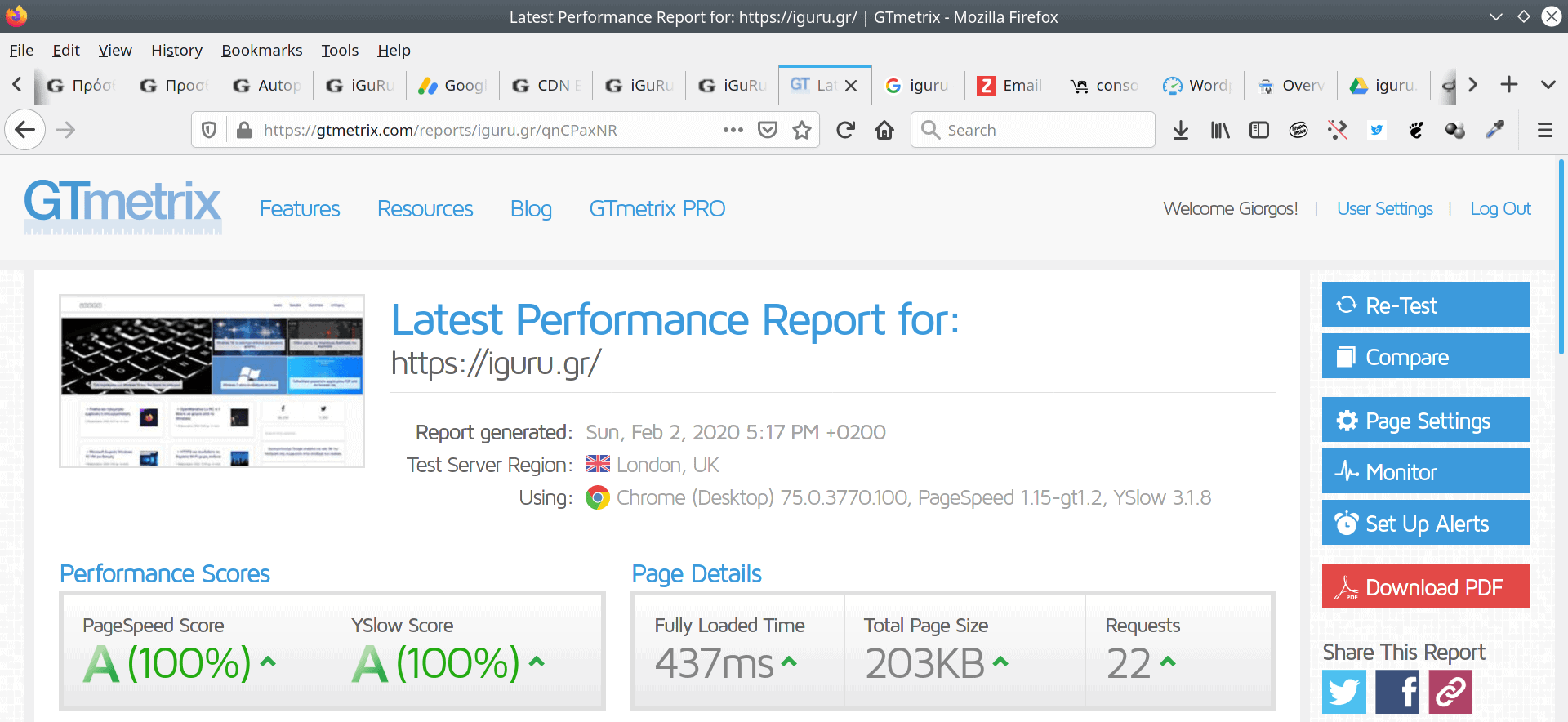Open page actions three-dot menu
Image resolution: width=1568 pixels, height=722 pixels.
click(733, 130)
